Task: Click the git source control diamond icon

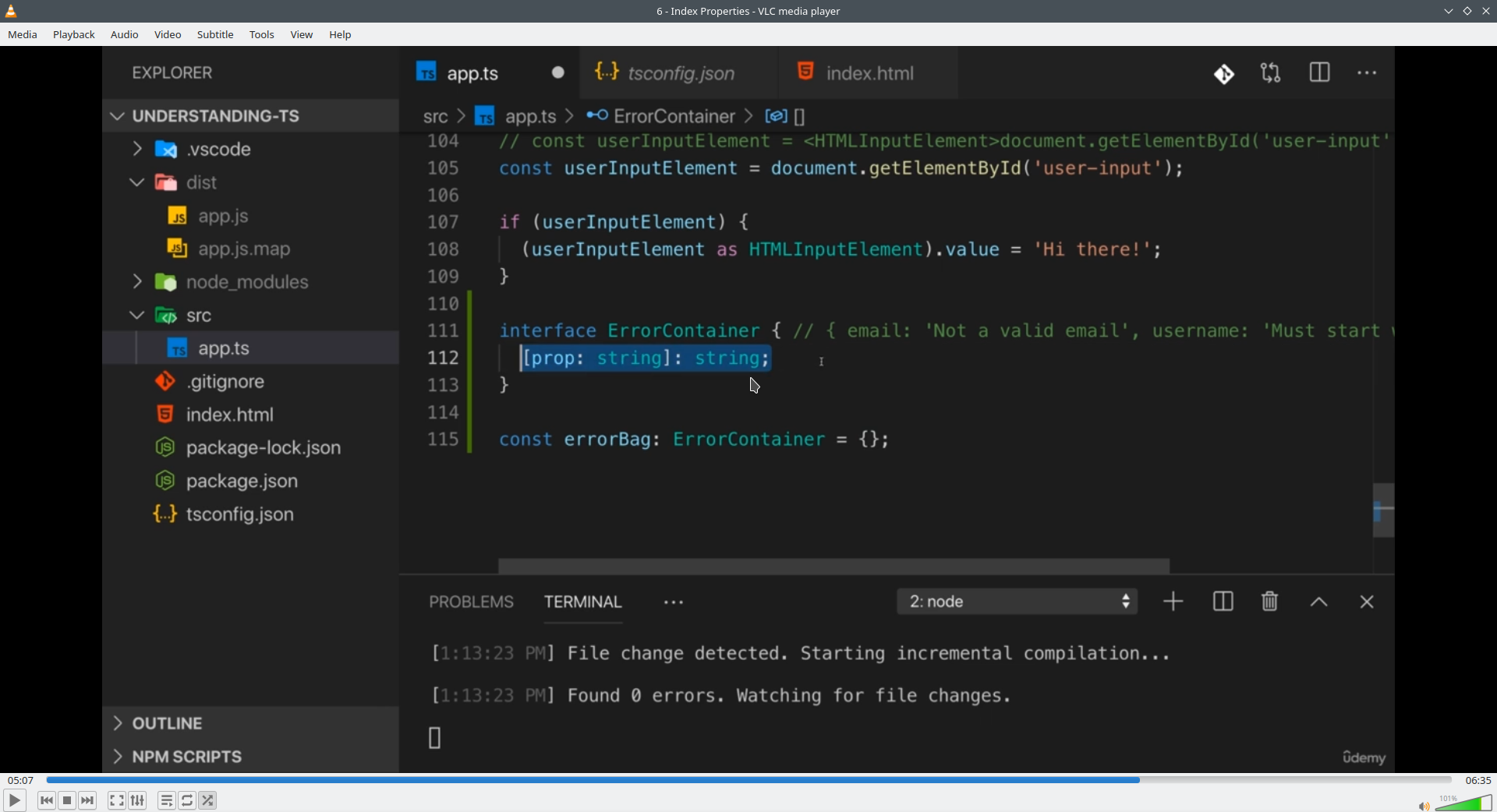Action: 1224,74
